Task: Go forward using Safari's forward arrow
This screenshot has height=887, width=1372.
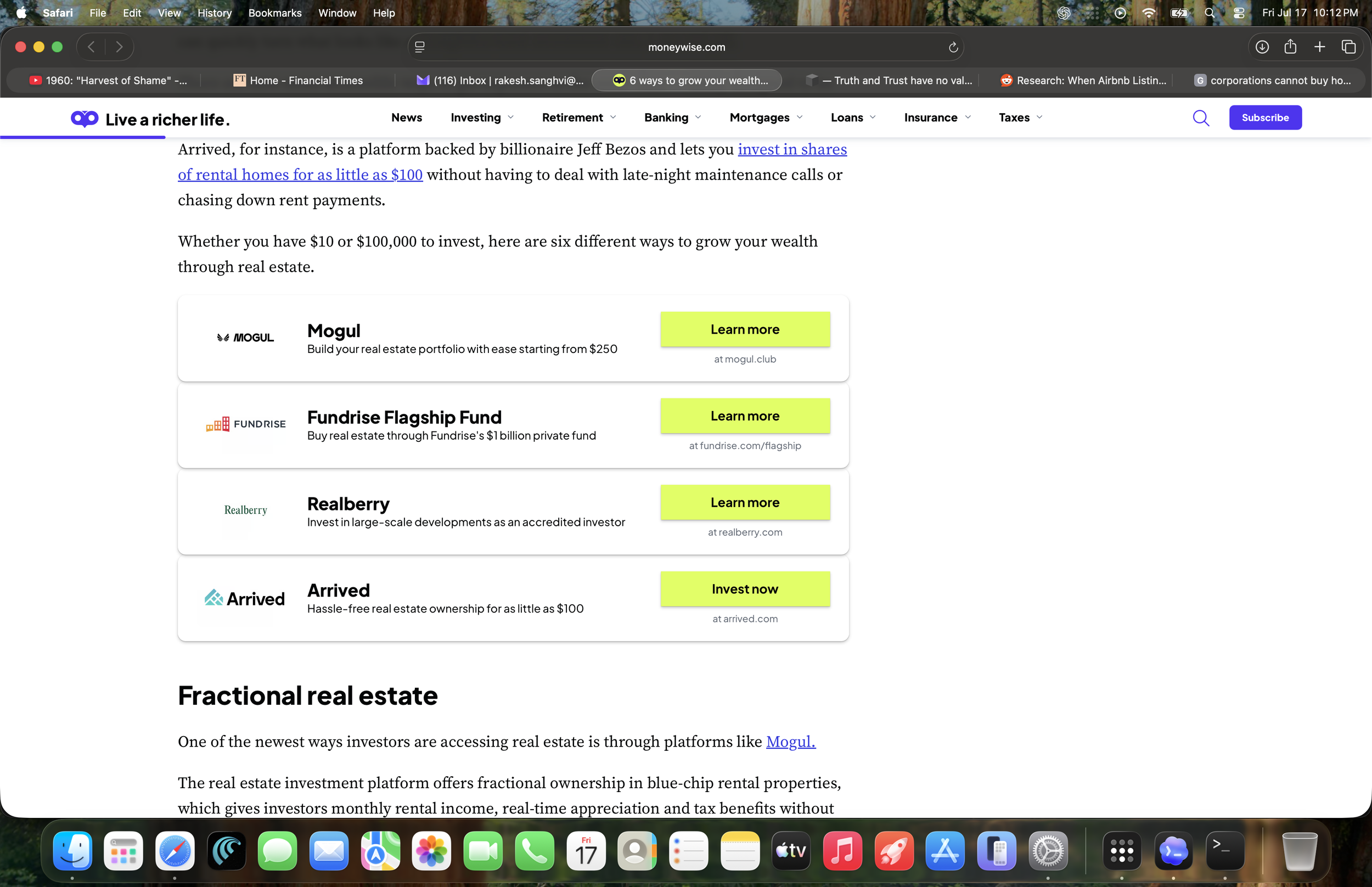Action: [119, 47]
